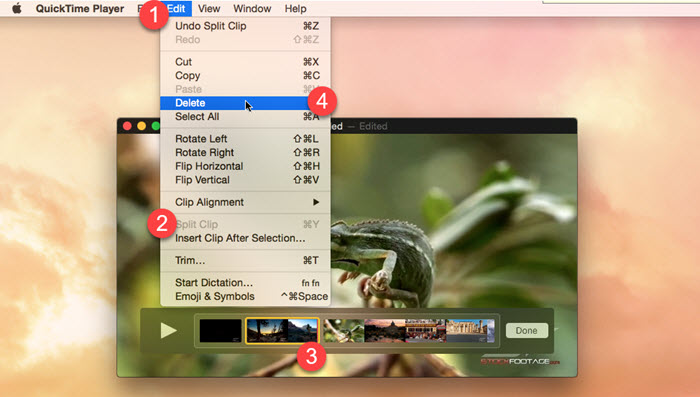Select the domed building at dusk thumbnail
Viewport: 700px width, 397px height.
[385, 331]
